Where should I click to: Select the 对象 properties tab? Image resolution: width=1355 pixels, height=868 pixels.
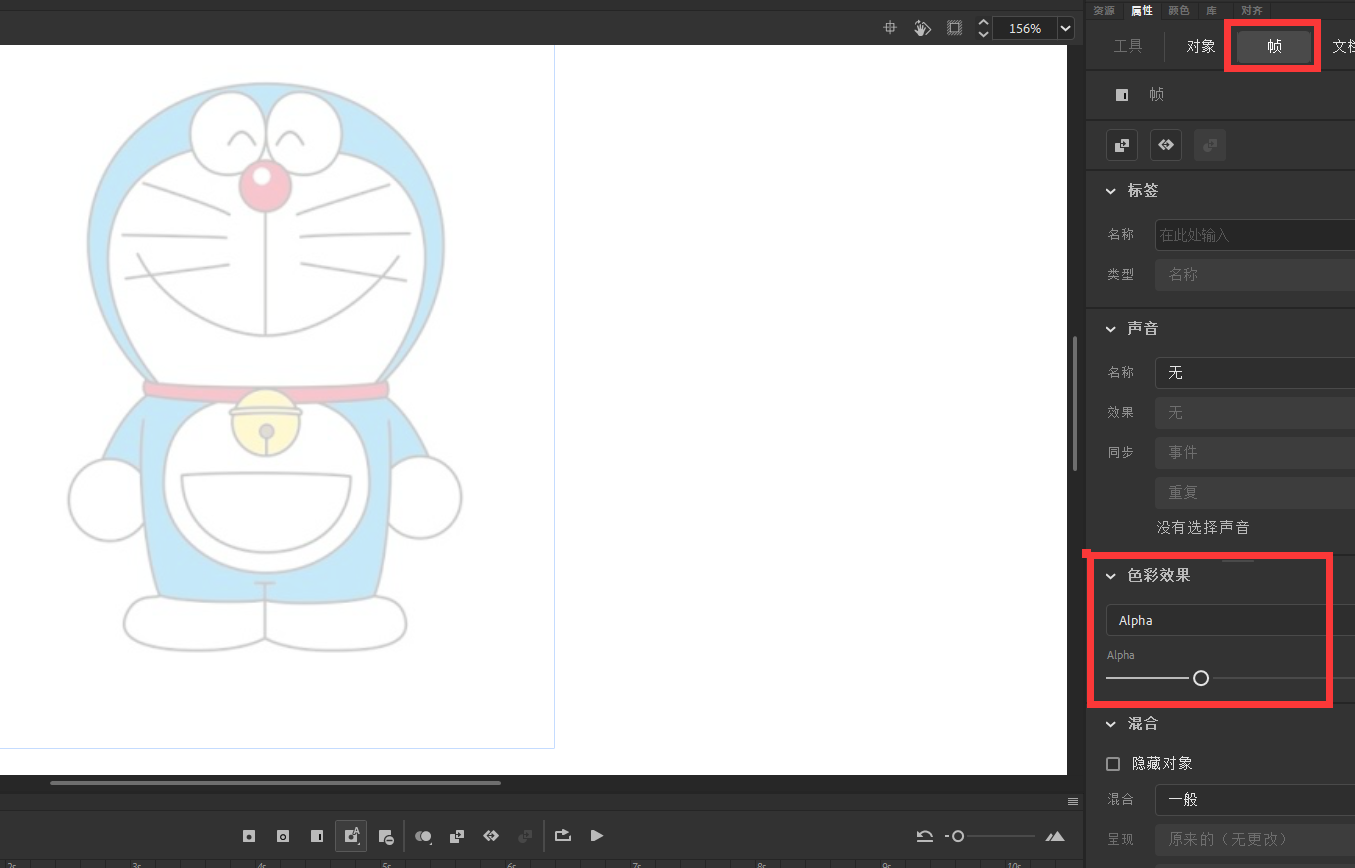pos(1201,46)
